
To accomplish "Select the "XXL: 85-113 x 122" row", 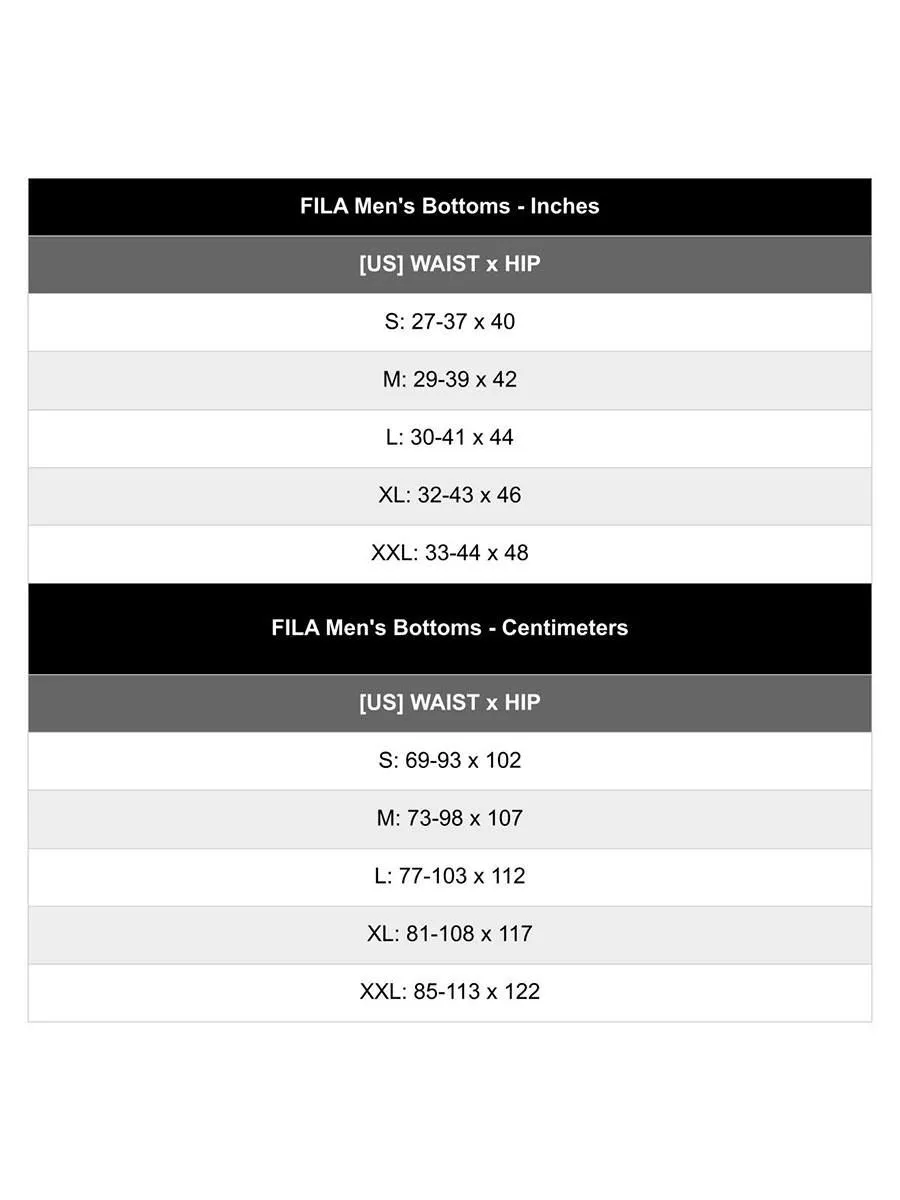I will point(449,992).
